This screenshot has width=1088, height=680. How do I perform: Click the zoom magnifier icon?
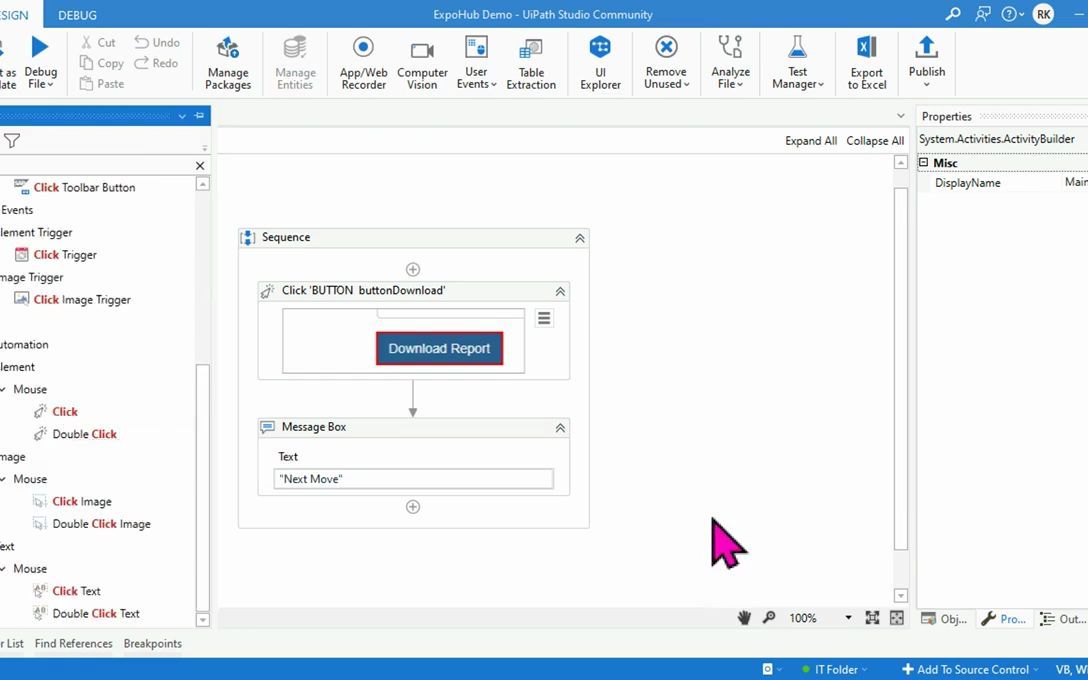click(x=769, y=617)
